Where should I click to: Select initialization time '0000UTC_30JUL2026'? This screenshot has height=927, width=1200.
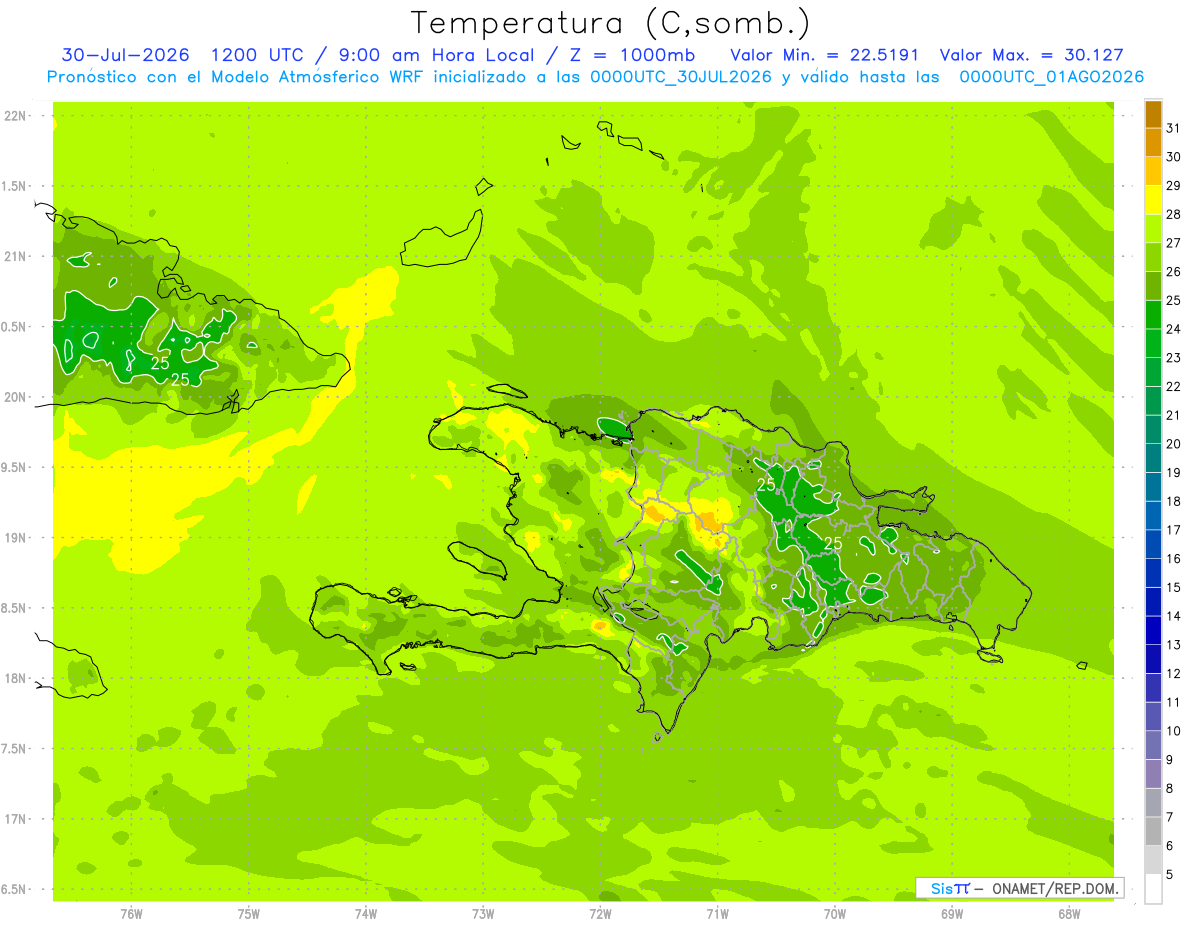681,77
